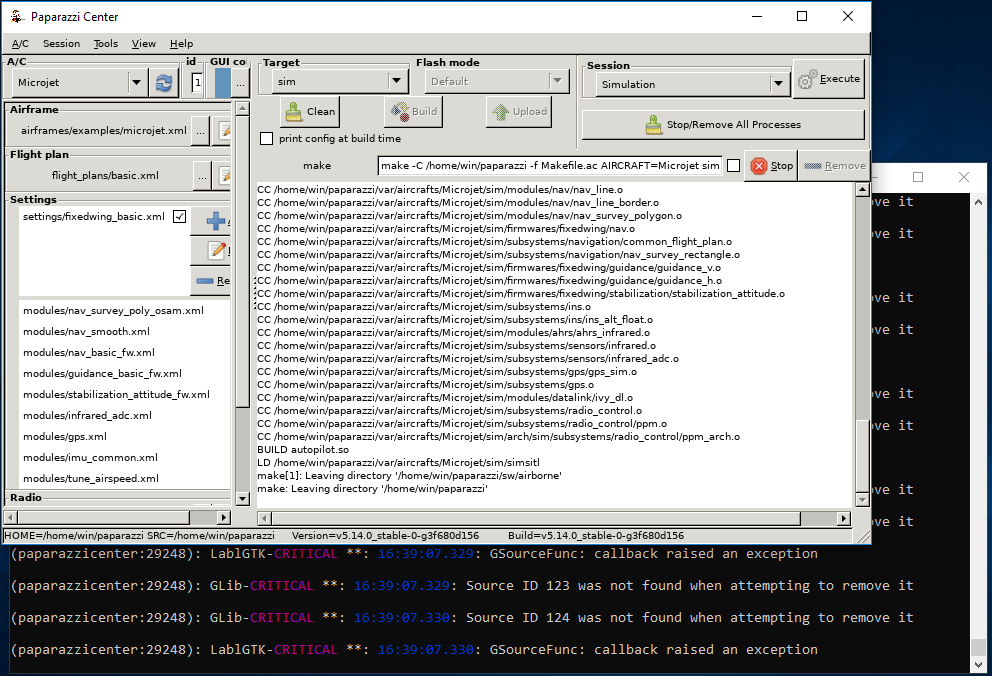Click flight_plans/basic.xml path
Screen dimensions: 992x676
105,176
